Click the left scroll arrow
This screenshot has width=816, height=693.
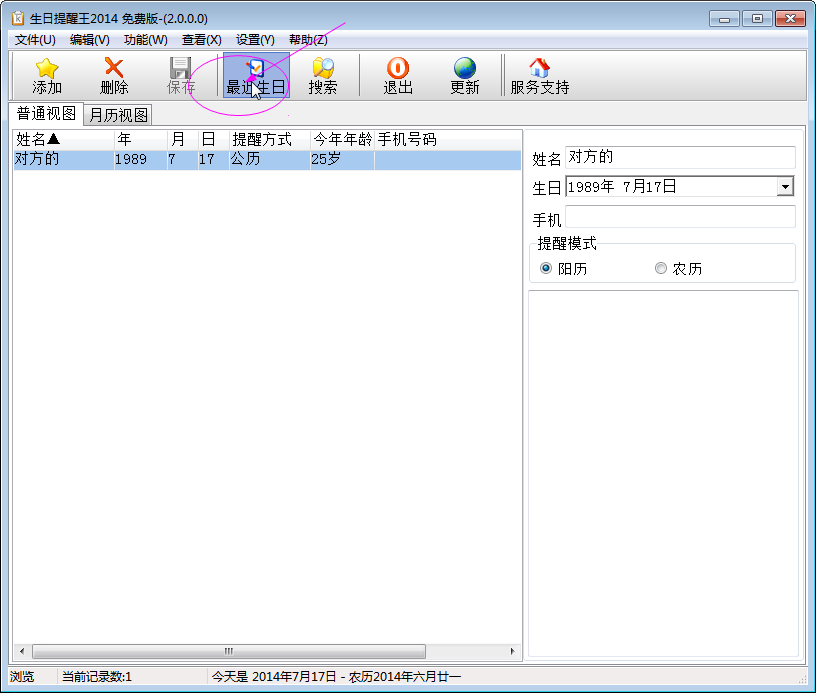22,651
